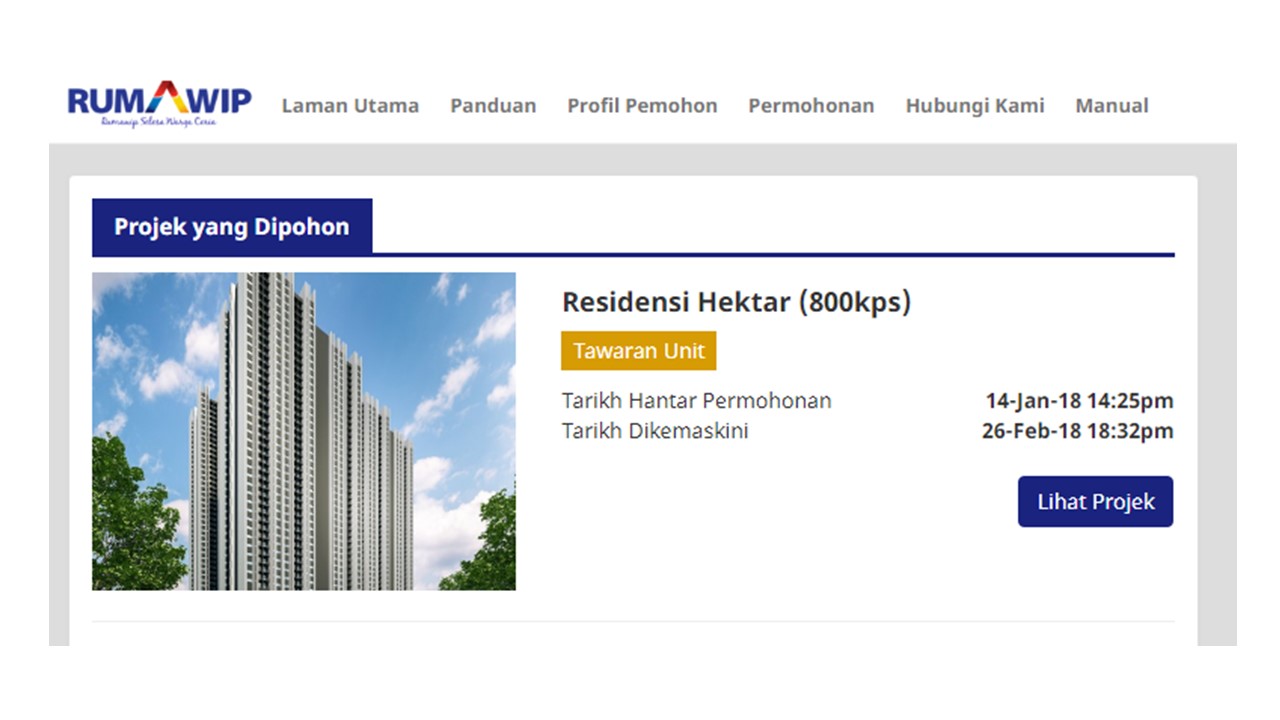Open the Hubungi Kami page

pyautogui.click(x=975, y=105)
